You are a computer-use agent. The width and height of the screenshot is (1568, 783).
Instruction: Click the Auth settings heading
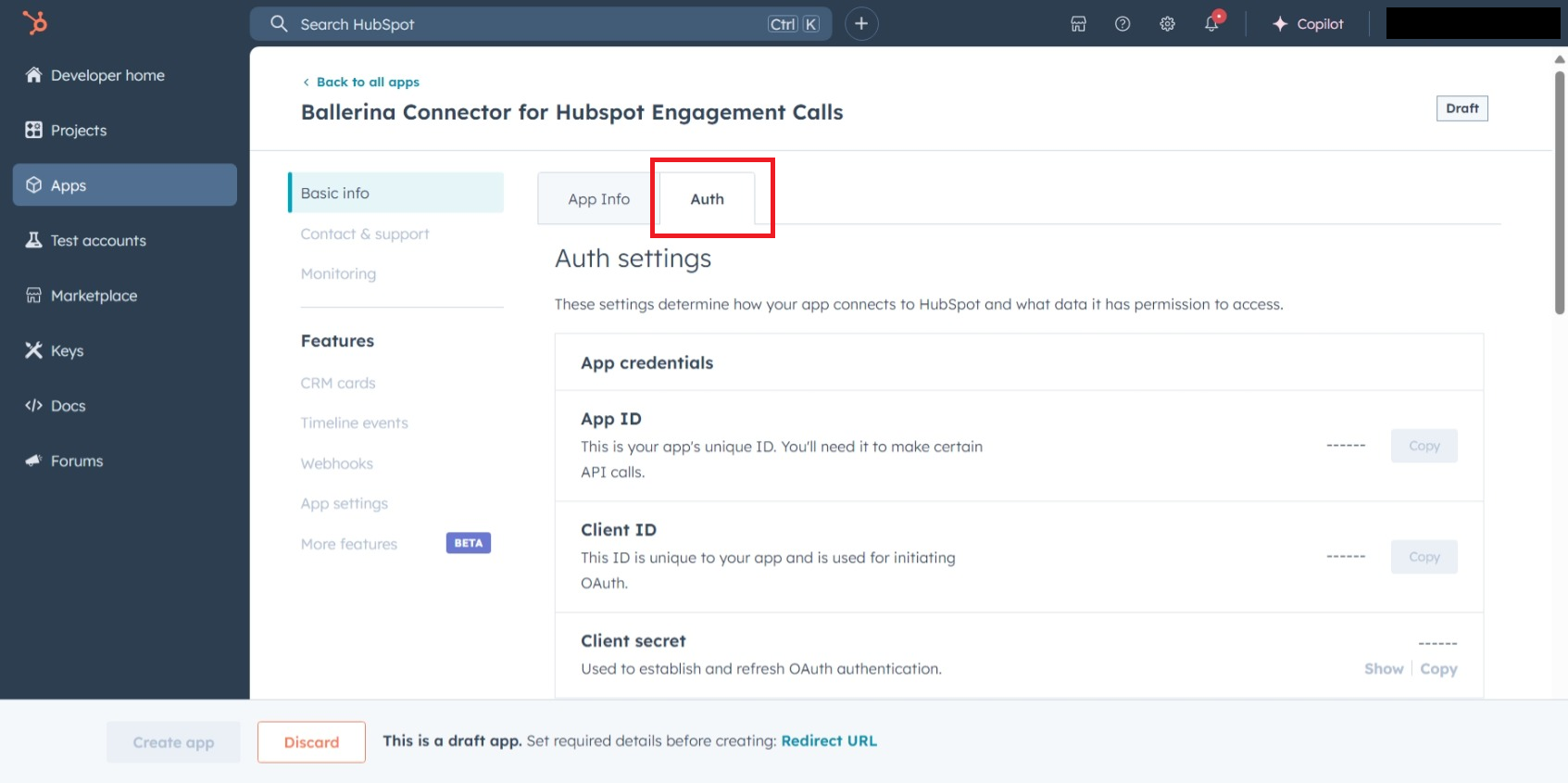click(633, 259)
